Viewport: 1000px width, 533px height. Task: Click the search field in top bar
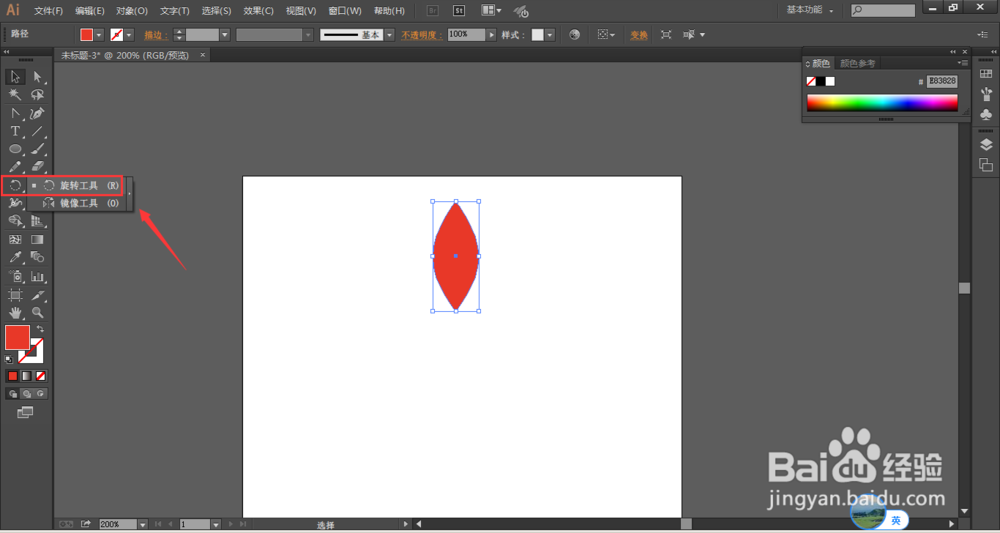click(x=883, y=11)
